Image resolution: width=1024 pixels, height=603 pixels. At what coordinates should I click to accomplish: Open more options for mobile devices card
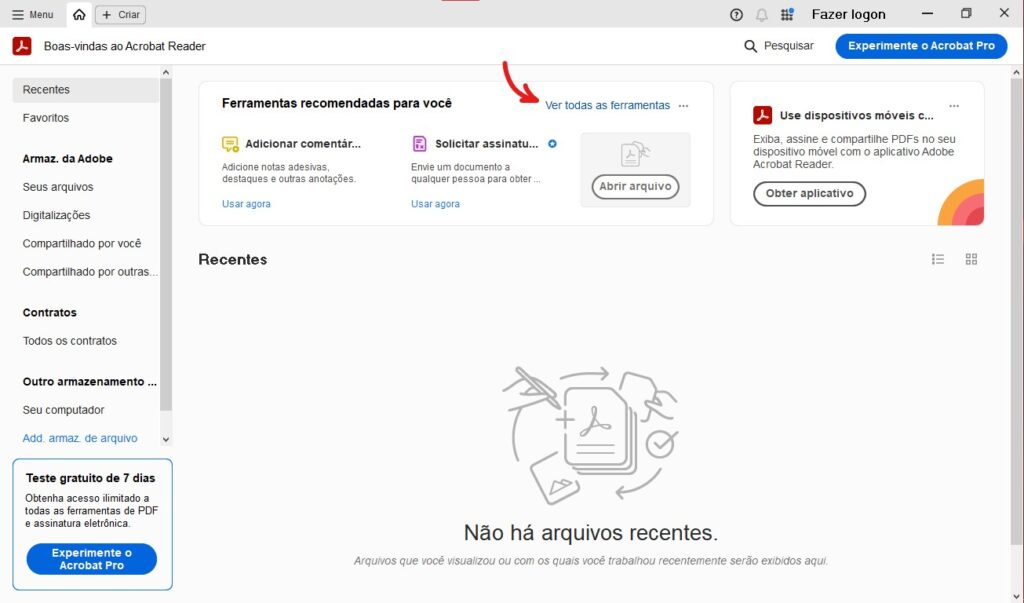[x=954, y=105]
